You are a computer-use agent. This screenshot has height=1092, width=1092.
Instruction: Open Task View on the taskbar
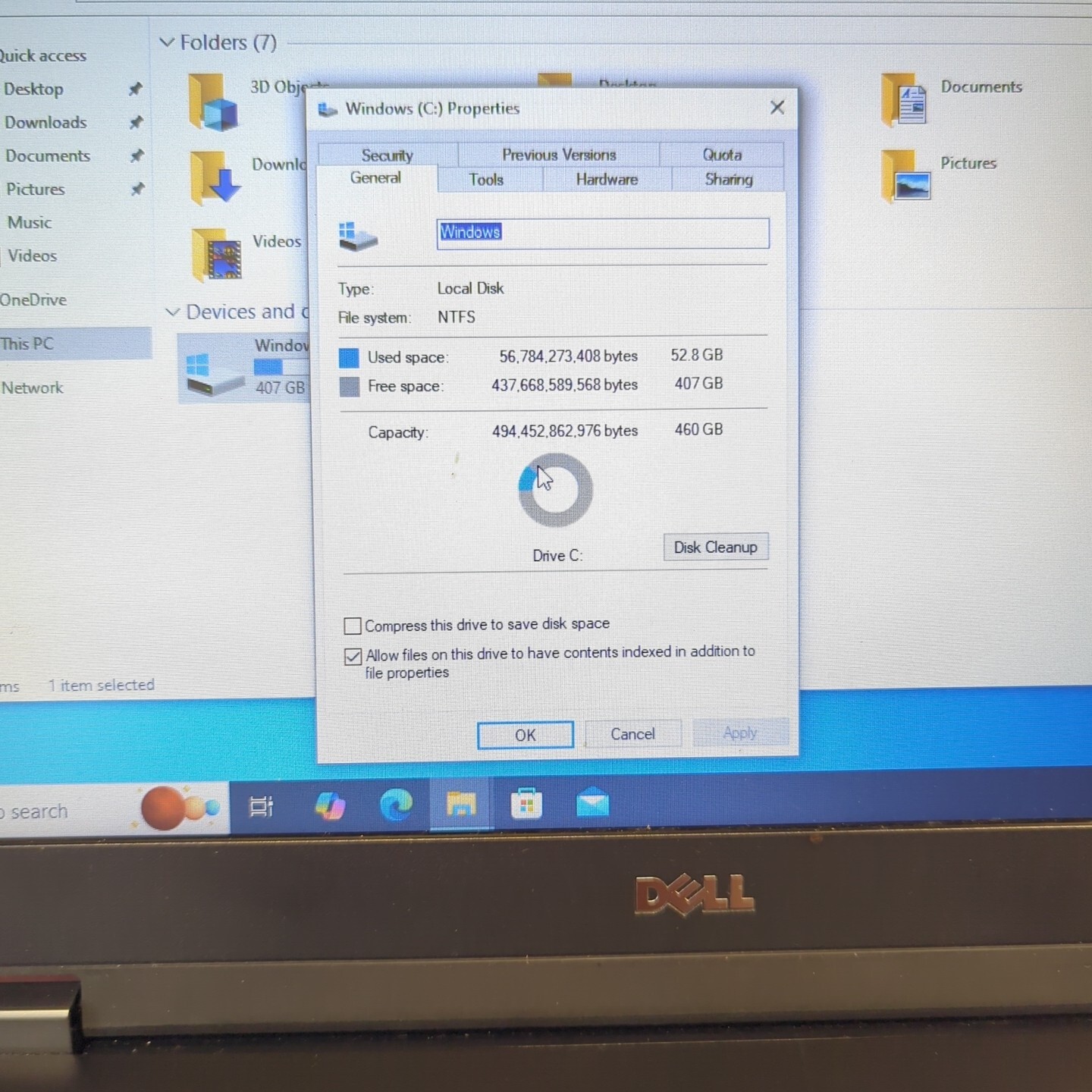[261, 806]
